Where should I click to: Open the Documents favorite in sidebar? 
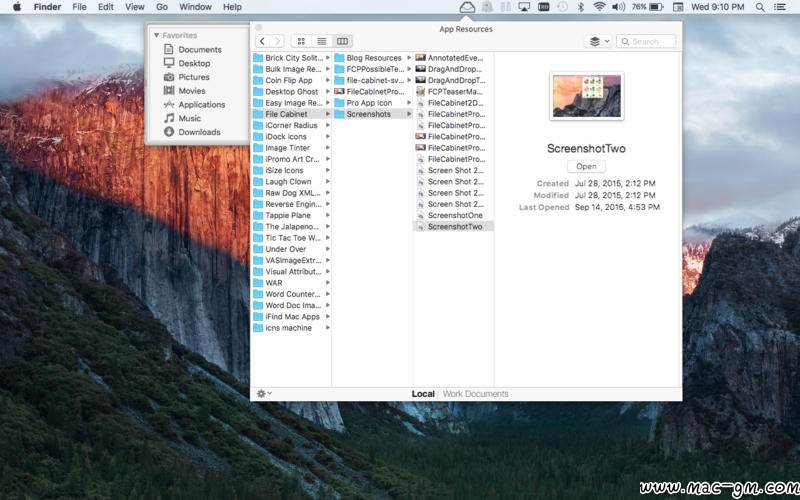(x=199, y=50)
